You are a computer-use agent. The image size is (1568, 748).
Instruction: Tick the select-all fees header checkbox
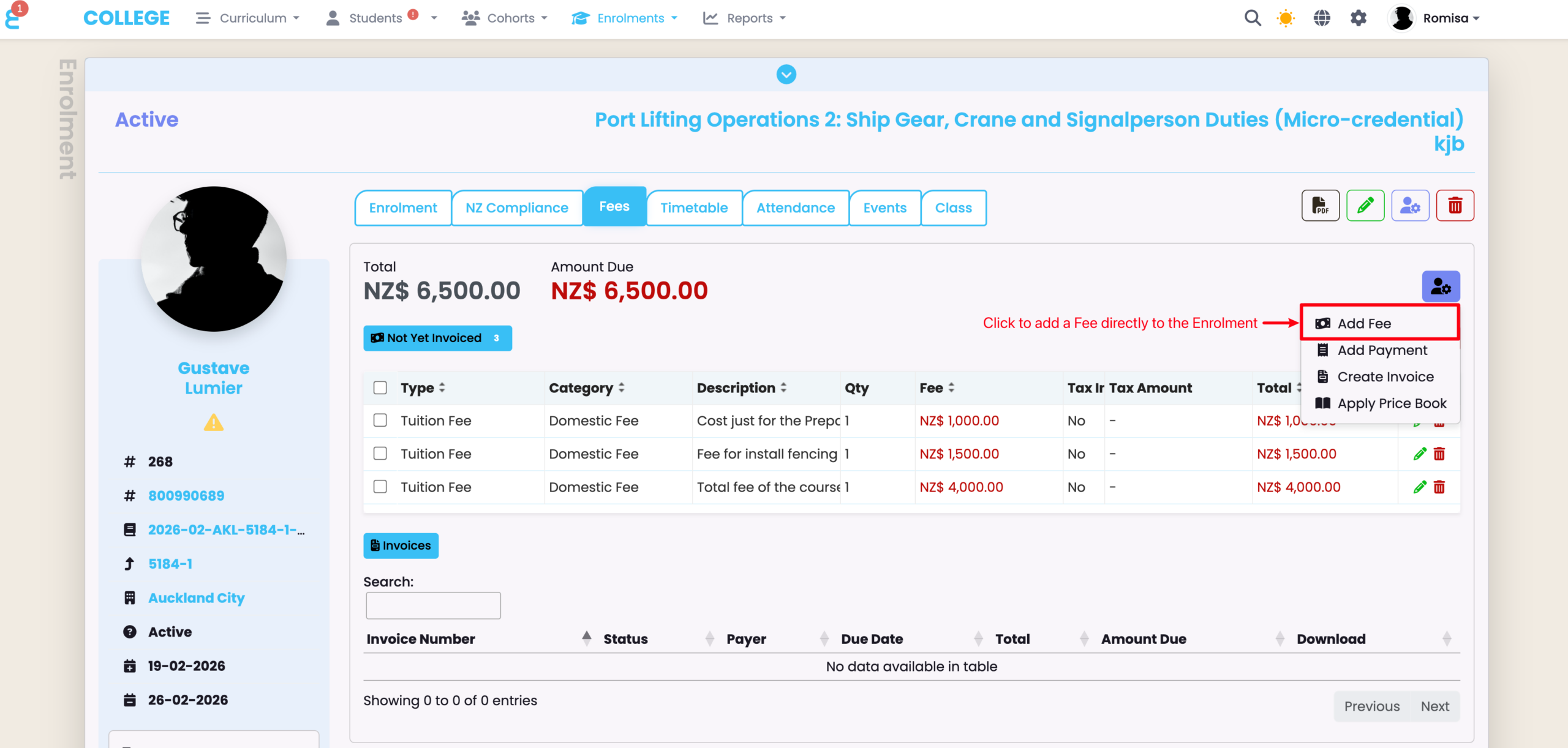380,388
